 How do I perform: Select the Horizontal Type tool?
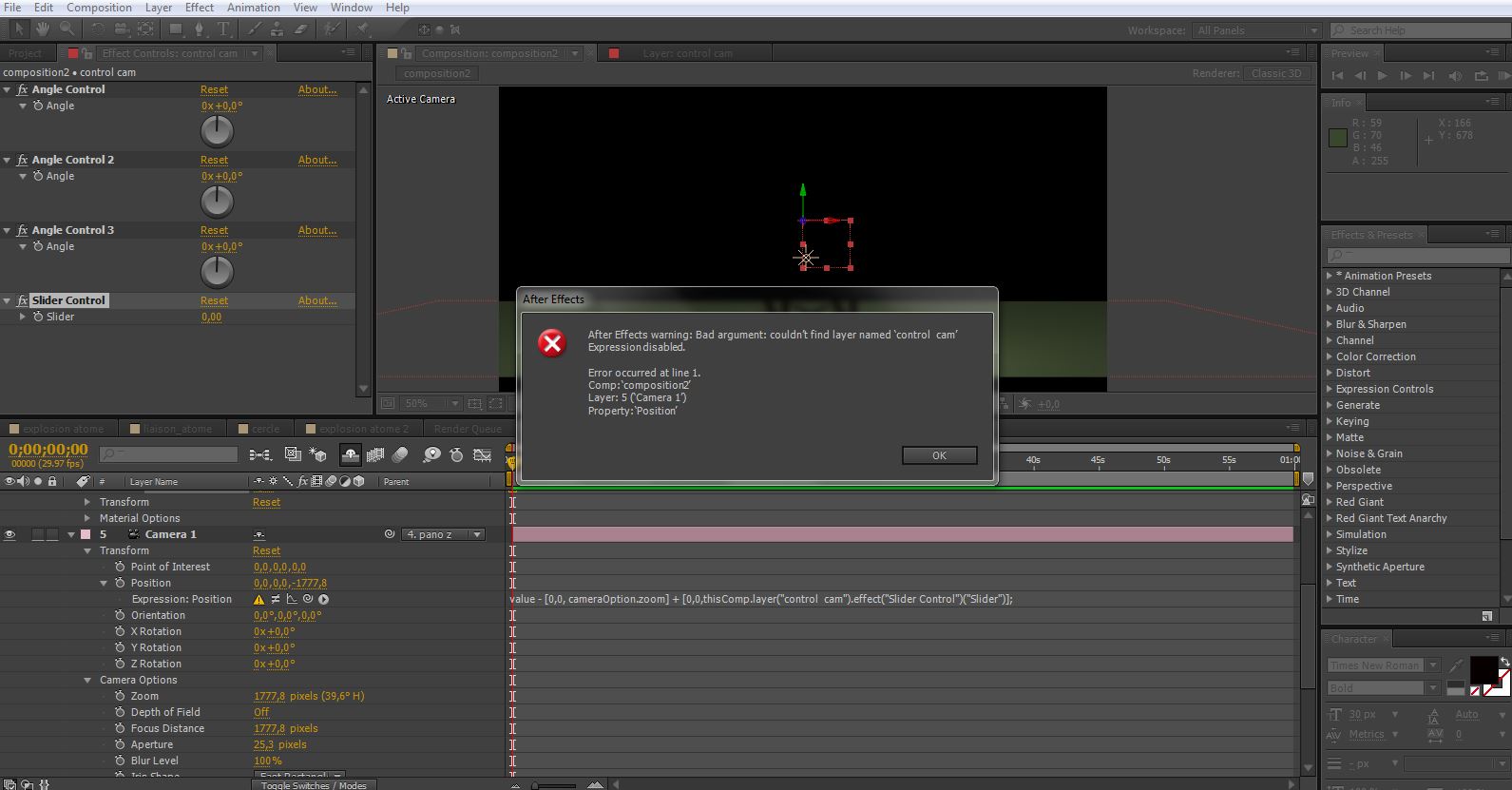coord(224,29)
